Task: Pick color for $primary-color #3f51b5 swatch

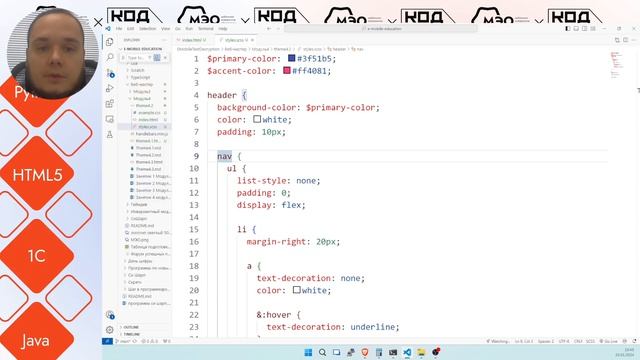Action: click(x=291, y=58)
